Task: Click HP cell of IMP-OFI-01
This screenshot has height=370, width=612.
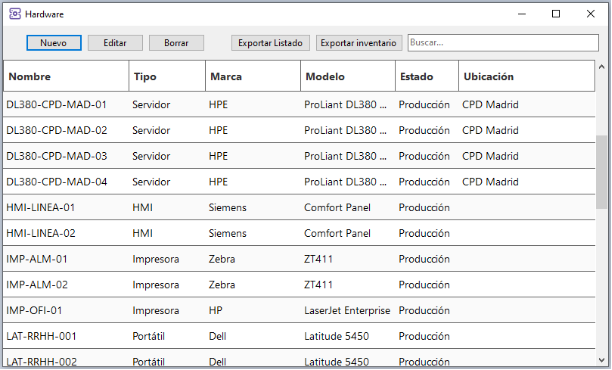Action: point(215,311)
